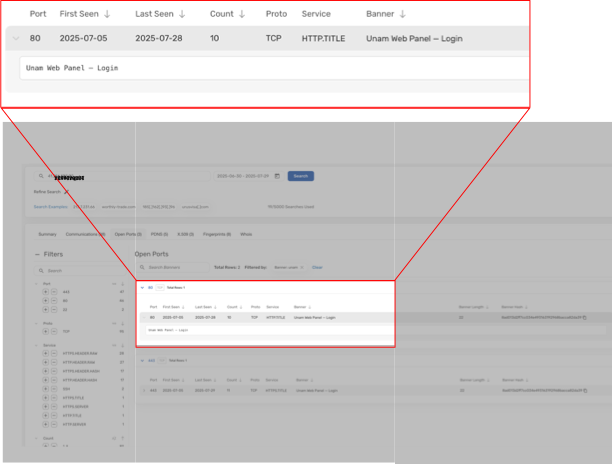Viewport: 612px width, 464px height.
Task: Include port 443 in filters
Action: tap(46, 292)
